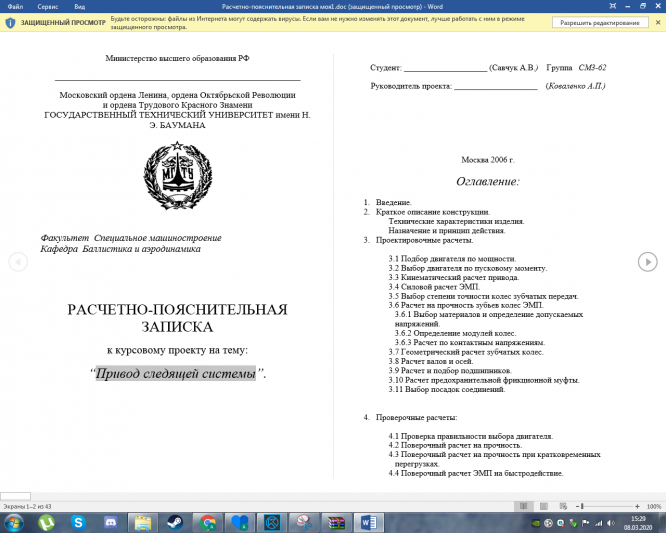Click the zoom out minus button
The image size is (666, 533).
(x=577, y=506)
